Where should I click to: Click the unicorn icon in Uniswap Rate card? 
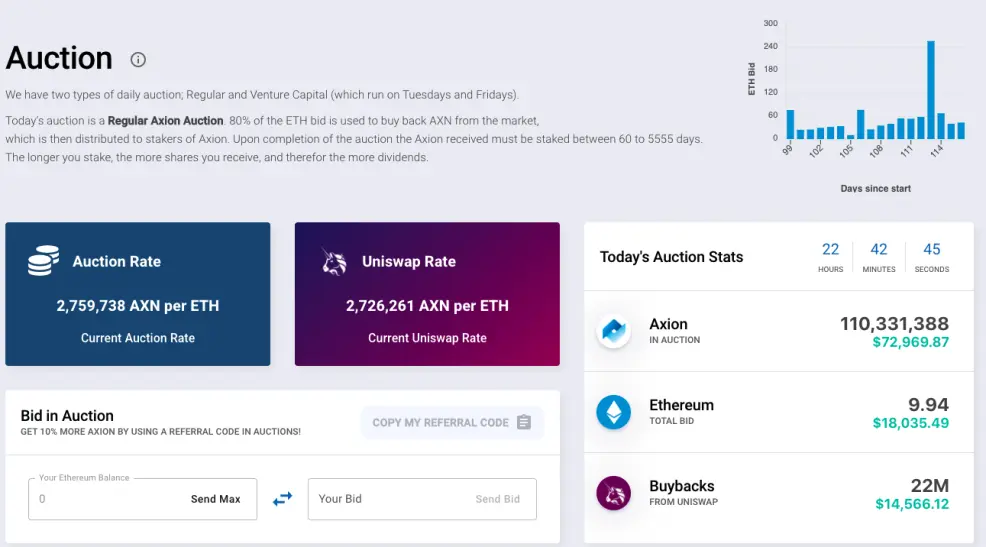(x=334, y=261)
